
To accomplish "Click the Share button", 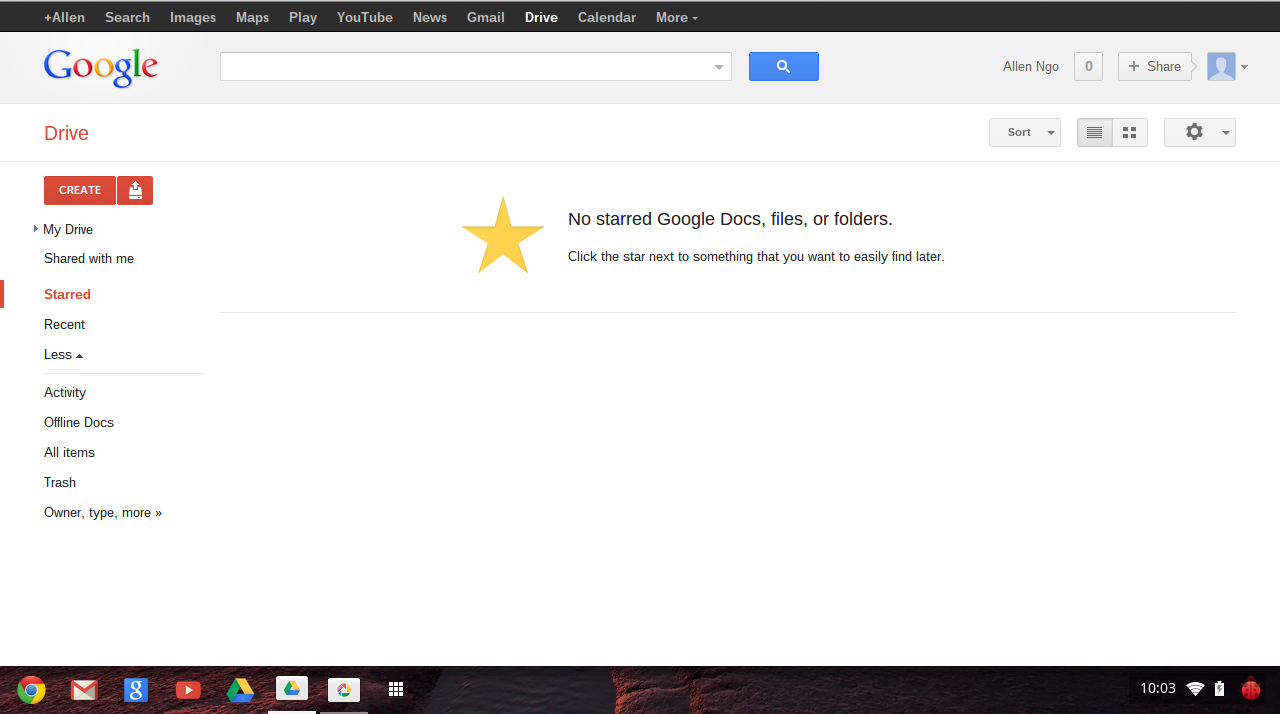I will click(1155, 67).
